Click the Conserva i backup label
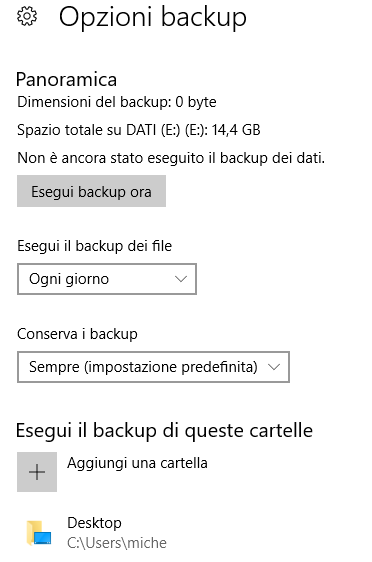Screen dimensions: 372x562 point(77,334)
